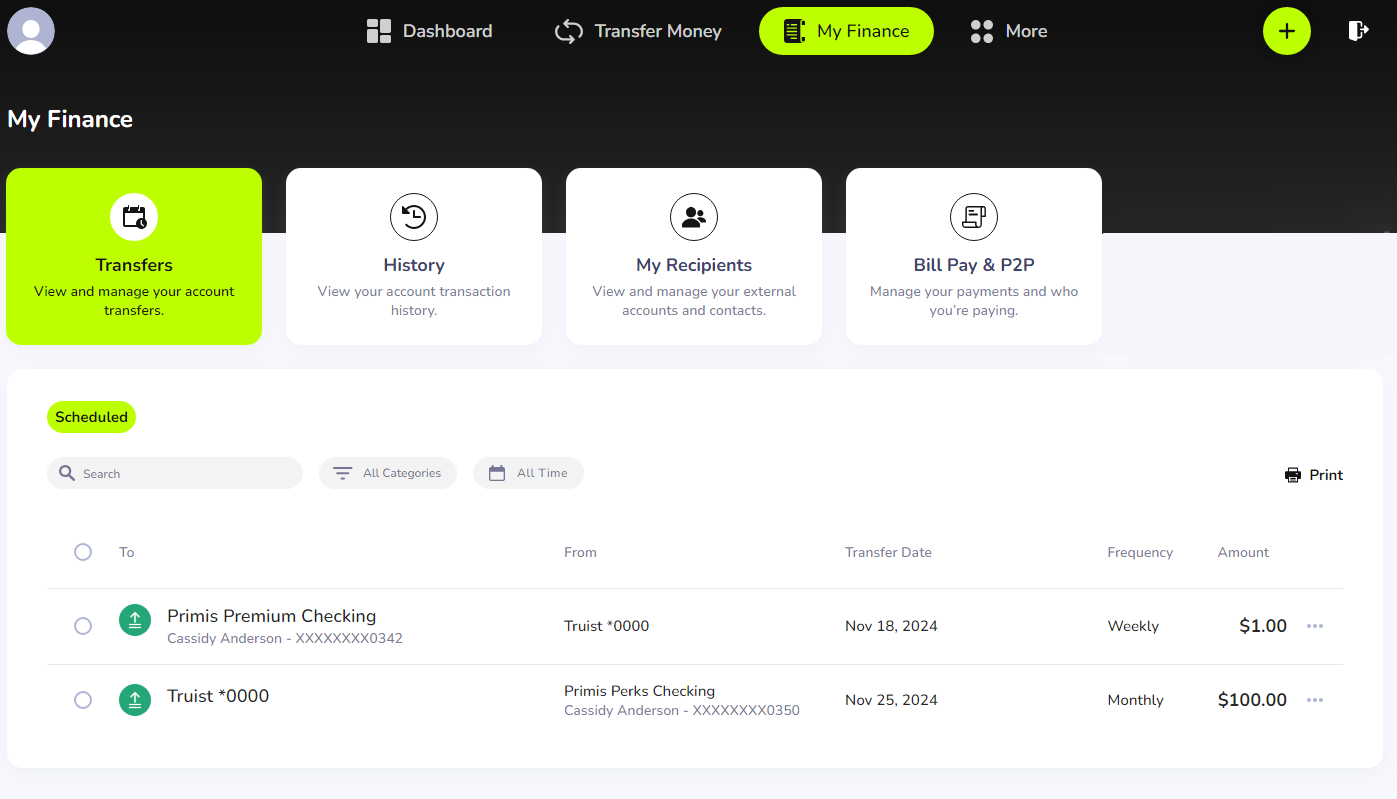Select the checkbox for Primis Premium Checking transfer
The height and width of the screenshot is (799, 1397).
click(83, 626)
